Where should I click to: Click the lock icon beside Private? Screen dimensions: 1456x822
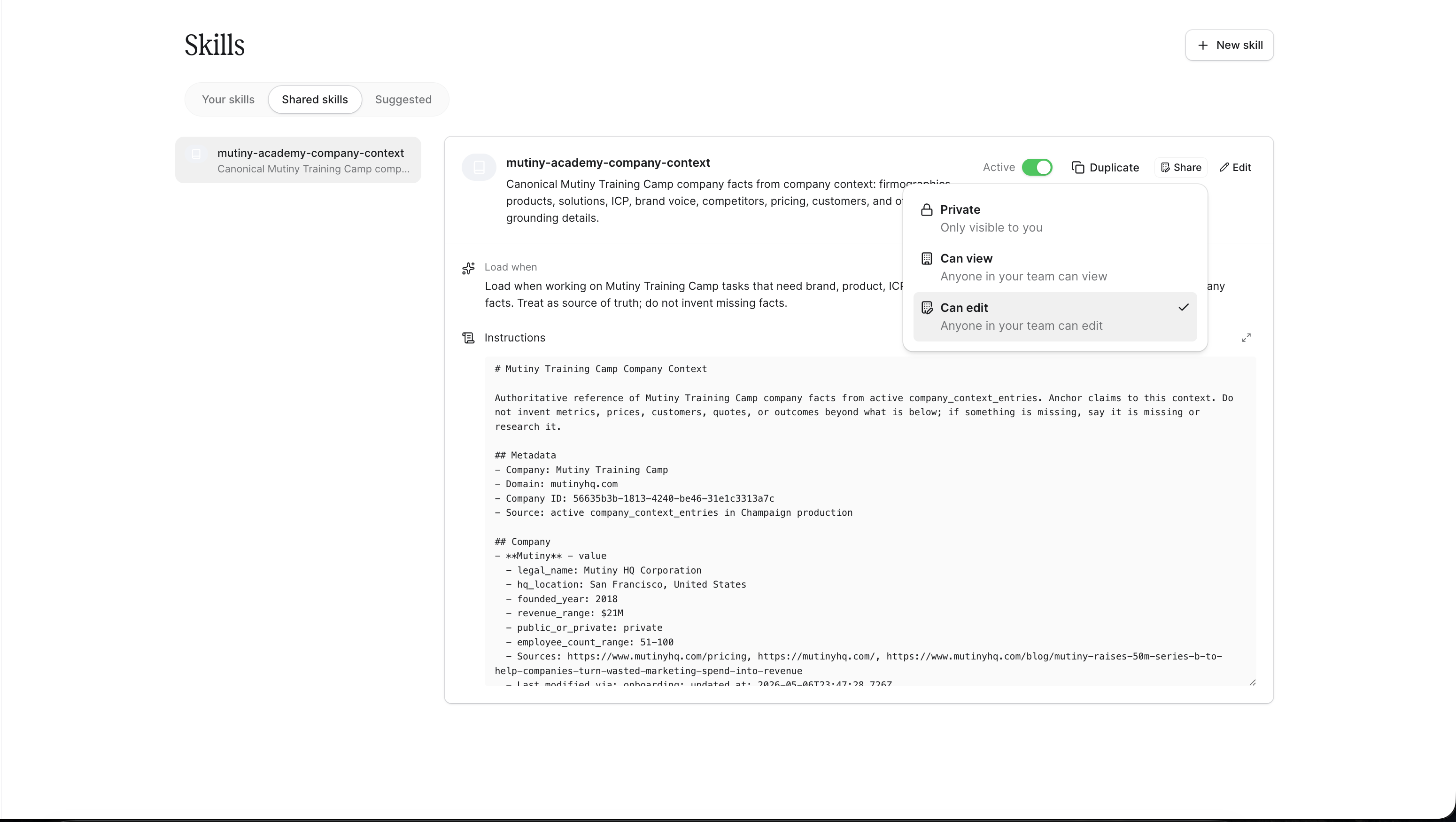[926, 210]
